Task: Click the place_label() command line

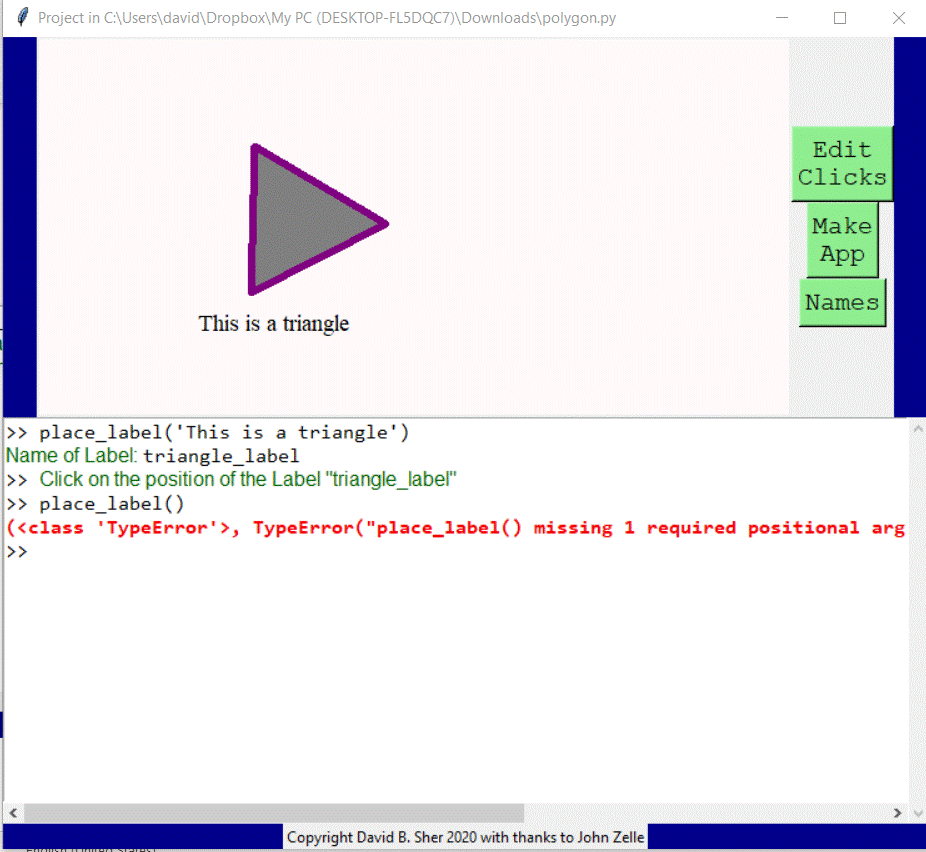Action: point(96,504)
